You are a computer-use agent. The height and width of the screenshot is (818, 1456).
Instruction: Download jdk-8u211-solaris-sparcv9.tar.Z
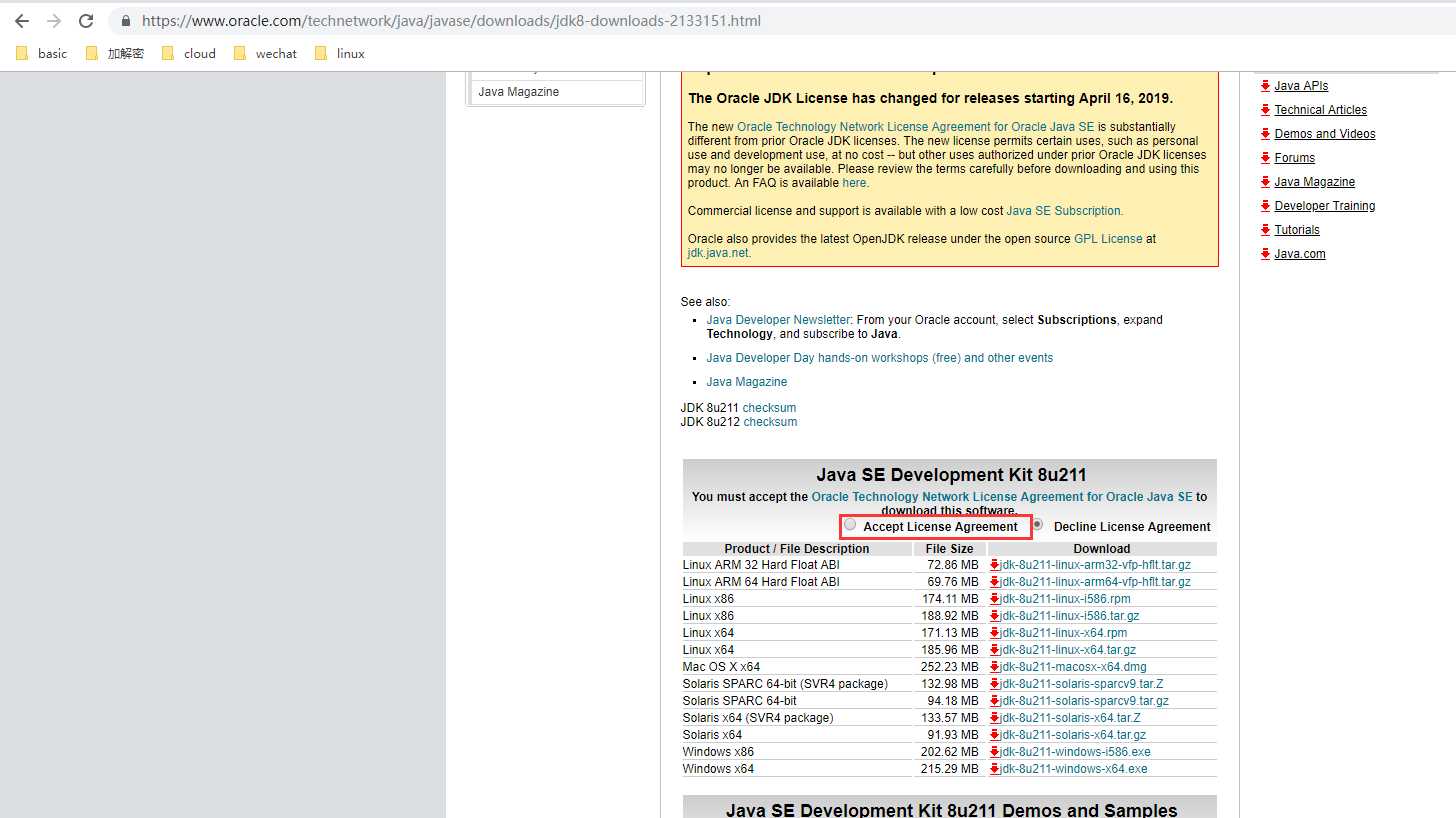tap(1082, 684)
